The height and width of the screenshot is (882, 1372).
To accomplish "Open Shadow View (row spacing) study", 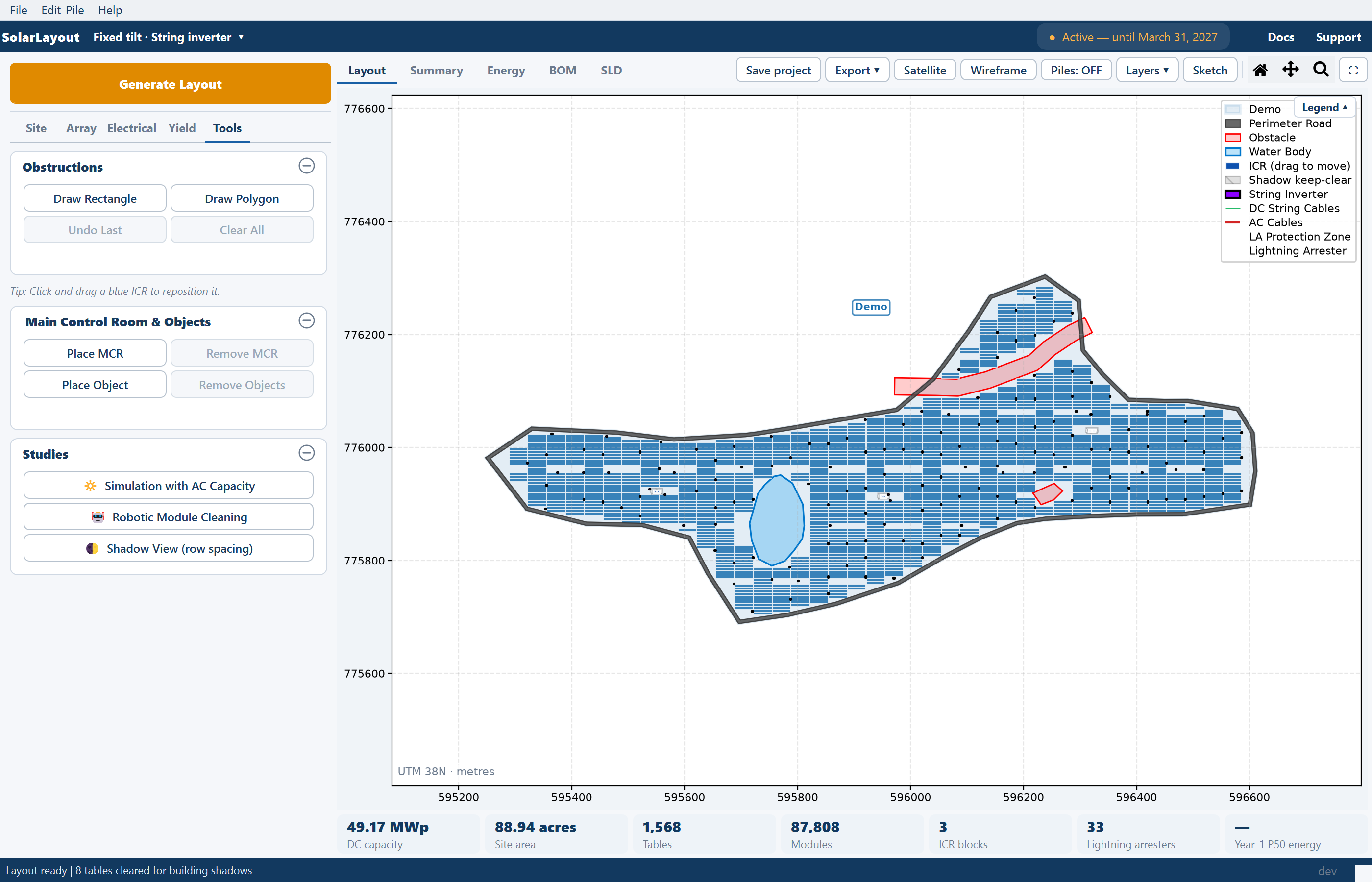I will [169, 549].
